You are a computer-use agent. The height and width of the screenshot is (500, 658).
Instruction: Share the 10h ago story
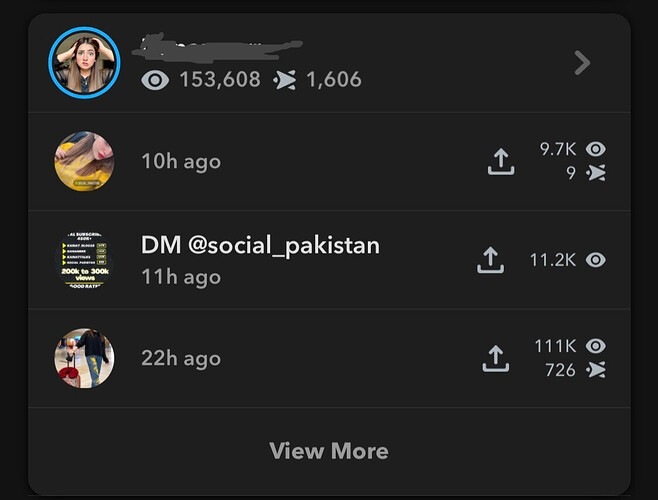coord(501,162)
